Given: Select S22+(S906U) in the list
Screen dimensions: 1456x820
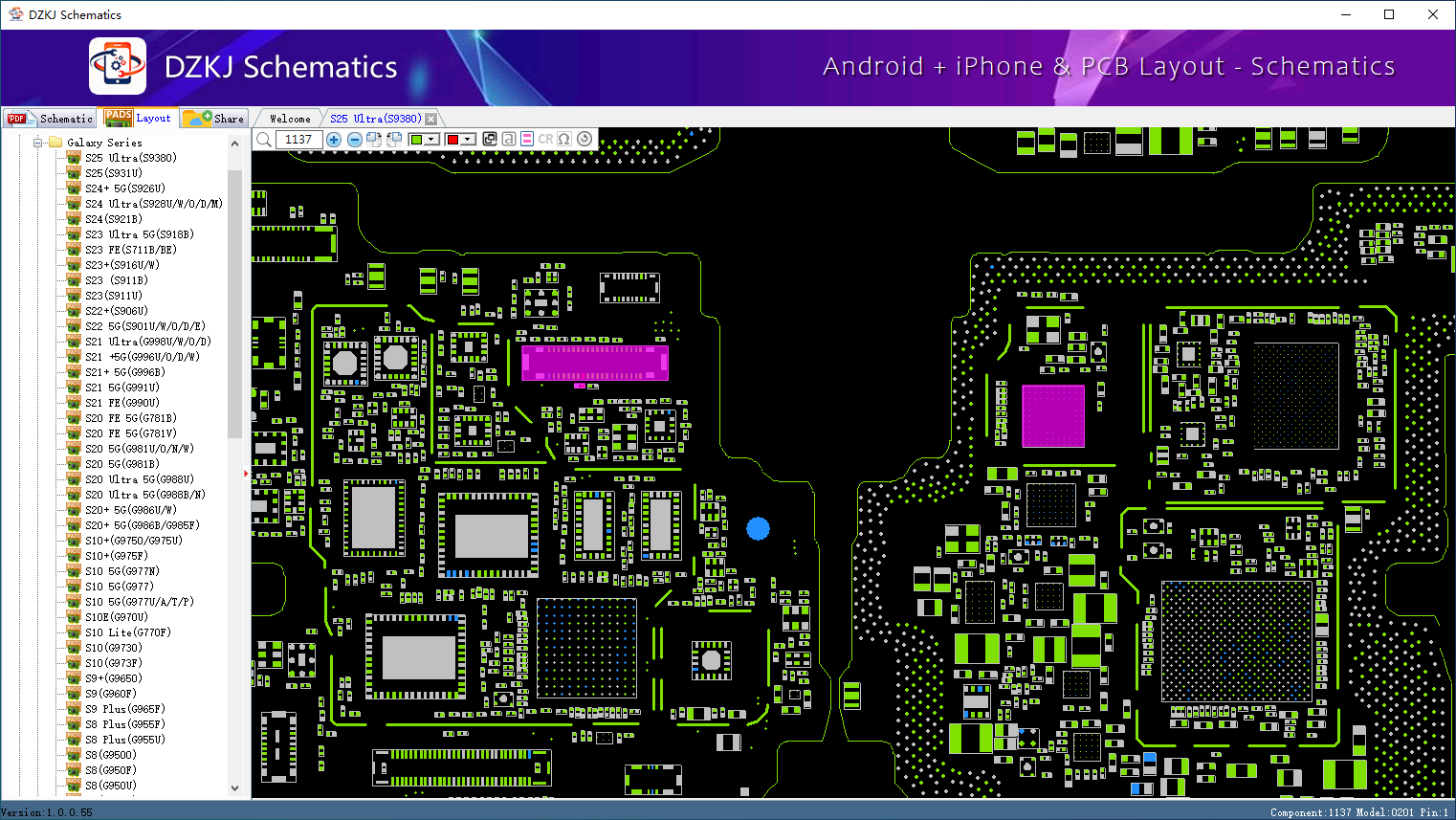Looking at the screenshot, I should (x=116, y=311).
